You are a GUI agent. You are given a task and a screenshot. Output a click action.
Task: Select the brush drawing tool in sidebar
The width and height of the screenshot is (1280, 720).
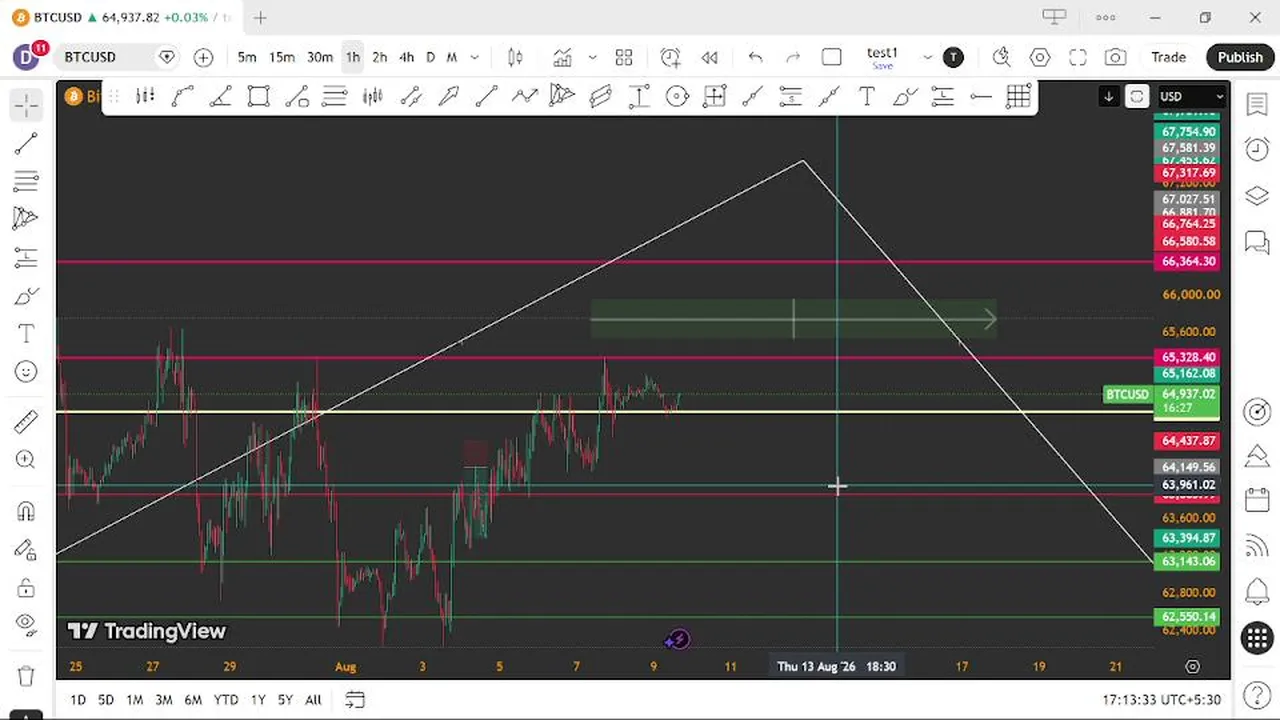tap(26, 296)
